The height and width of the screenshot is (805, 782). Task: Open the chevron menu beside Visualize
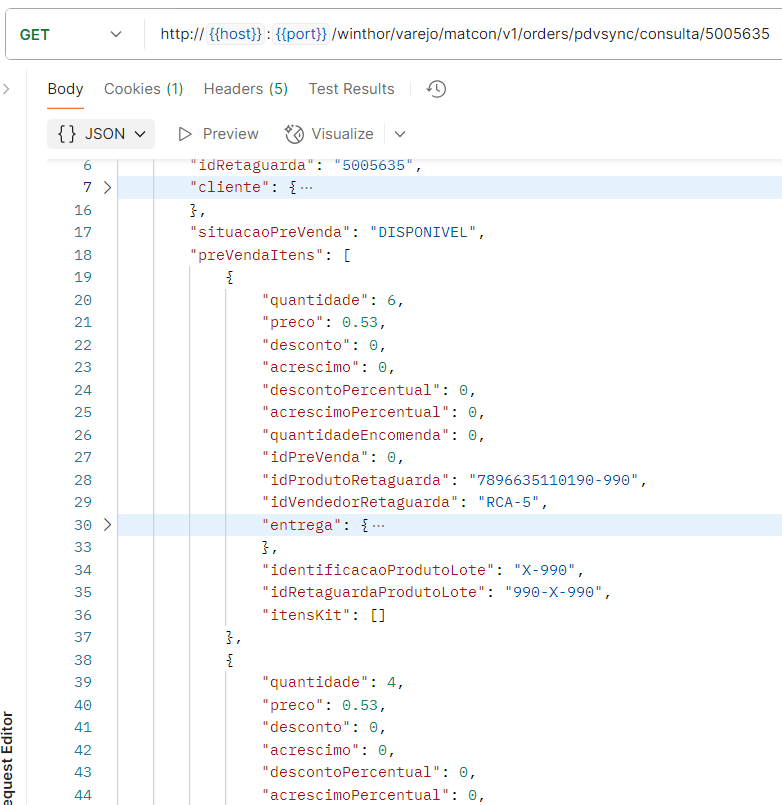tap(400, 134)
